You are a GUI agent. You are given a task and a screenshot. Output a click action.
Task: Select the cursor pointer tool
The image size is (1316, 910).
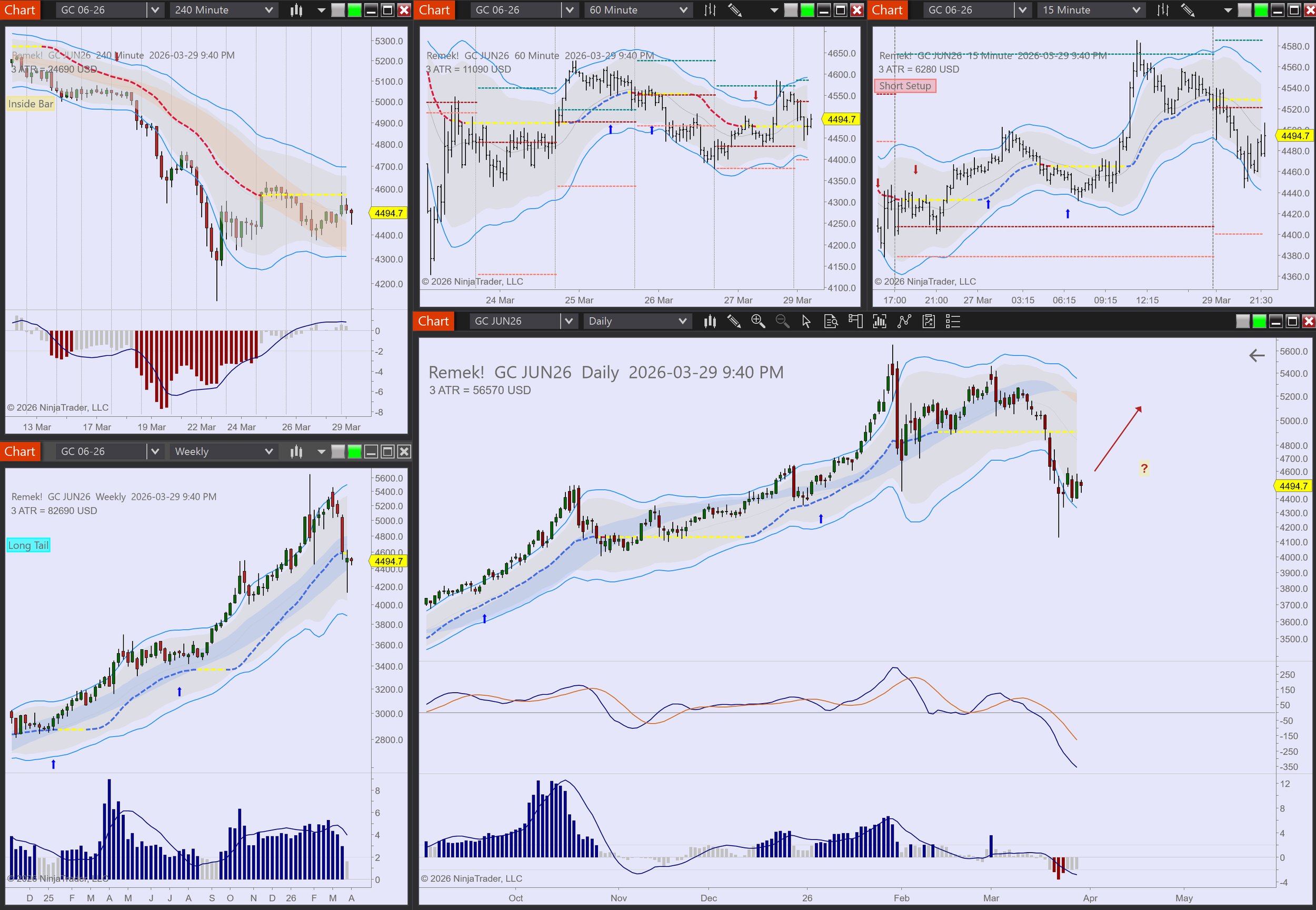pos(806,322)
